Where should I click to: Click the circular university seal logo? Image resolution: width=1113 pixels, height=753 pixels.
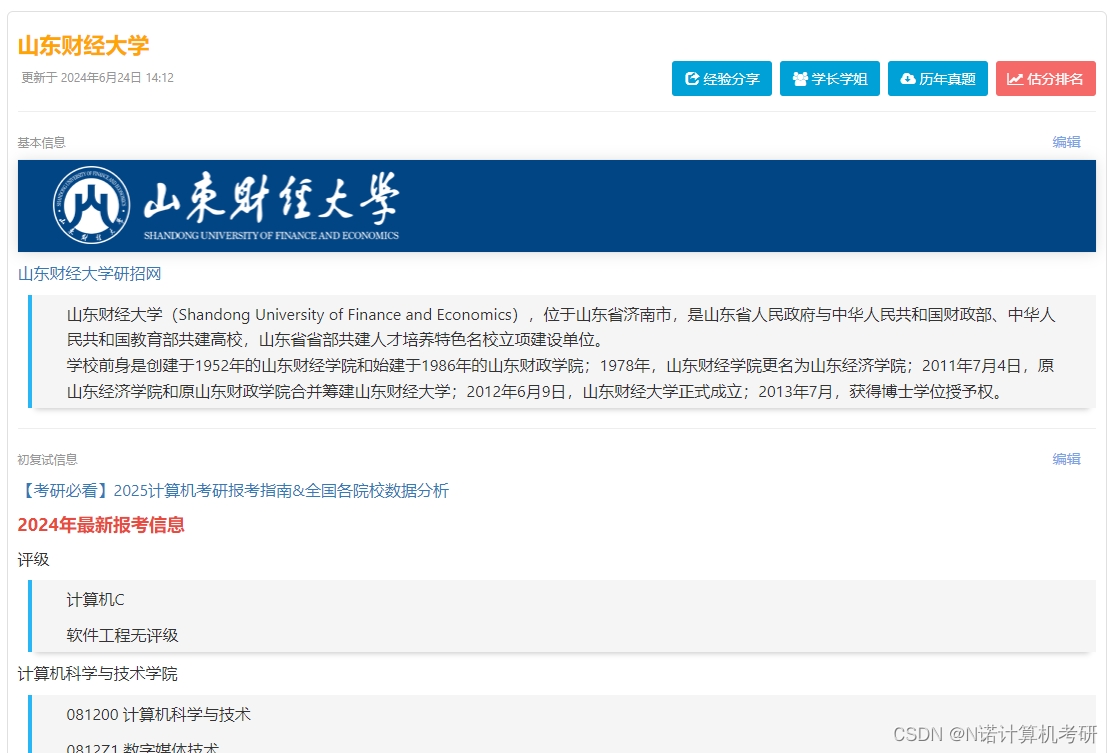92,205
